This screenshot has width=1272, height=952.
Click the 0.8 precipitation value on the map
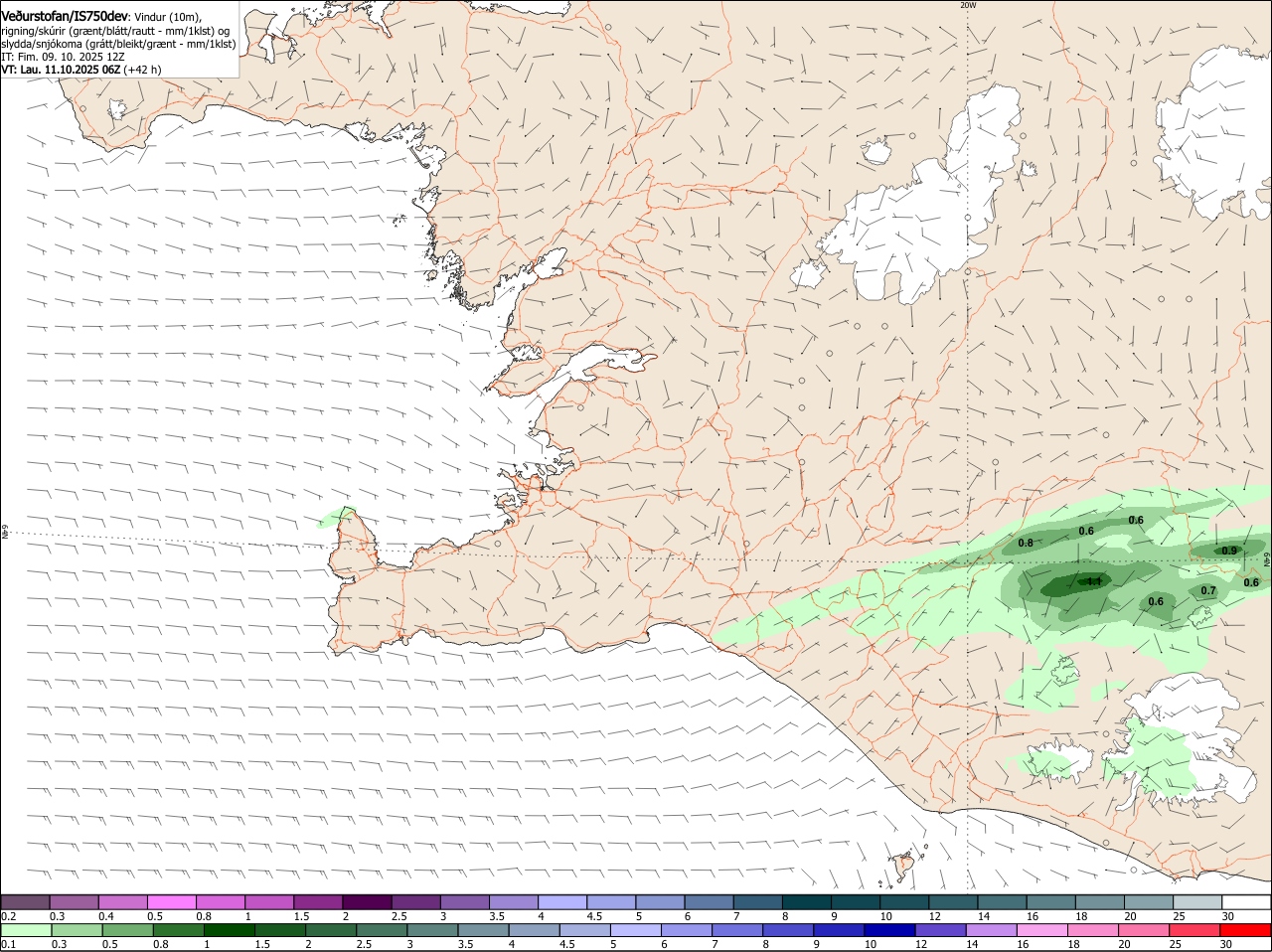tap(1026, 543)
